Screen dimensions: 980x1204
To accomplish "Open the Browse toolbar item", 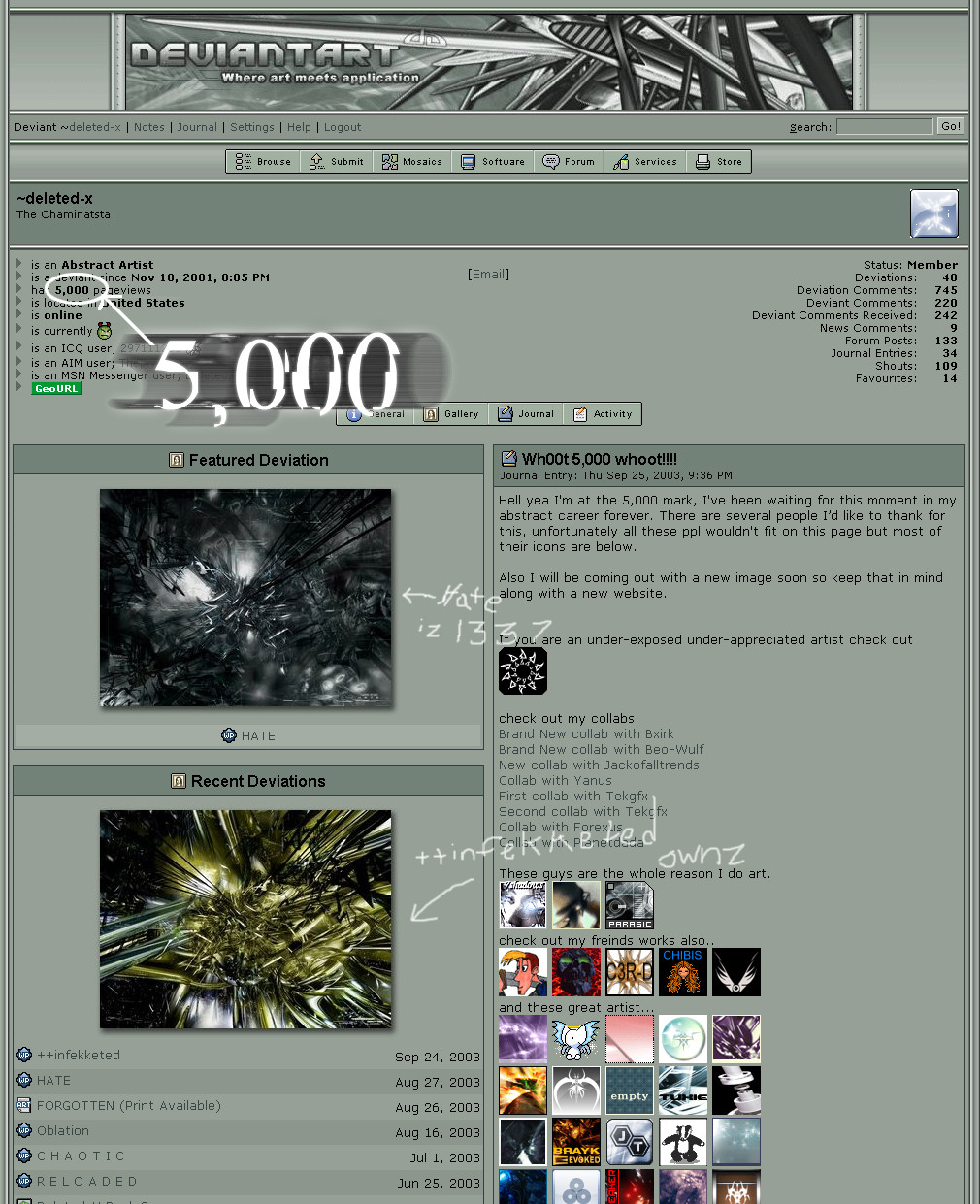I will pos(263,162).
